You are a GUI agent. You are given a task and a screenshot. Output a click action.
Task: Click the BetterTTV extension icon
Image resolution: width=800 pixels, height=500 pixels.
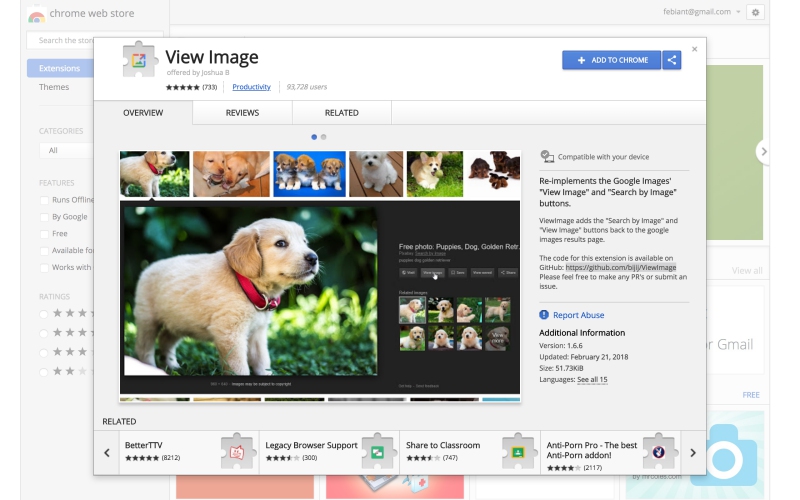coord(238,451)
